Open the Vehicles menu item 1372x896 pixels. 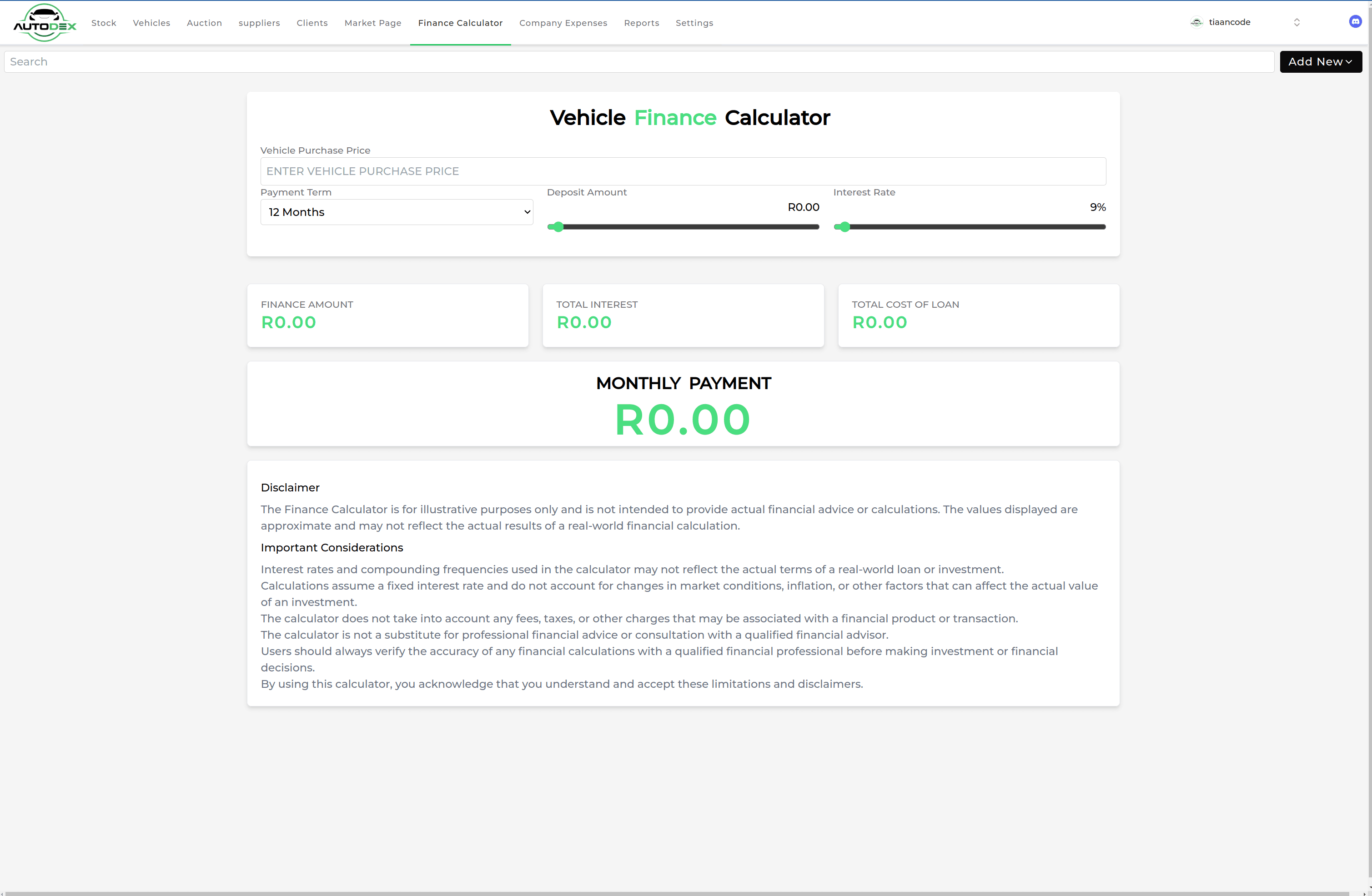[x=151, y=22]
